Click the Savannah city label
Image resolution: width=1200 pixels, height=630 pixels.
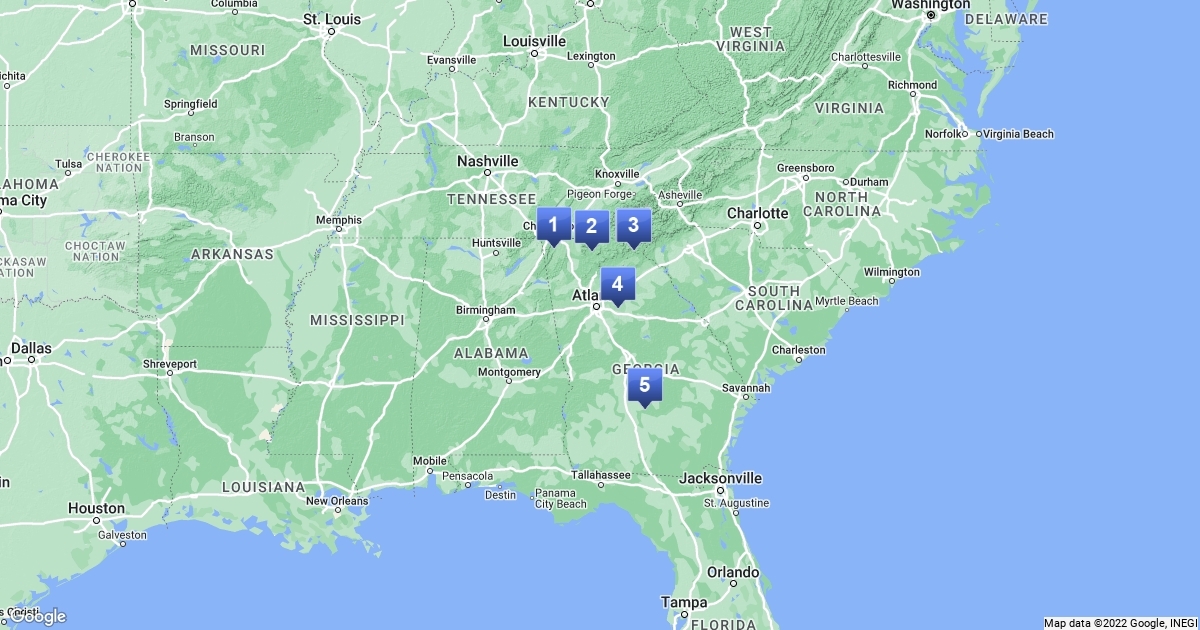point(748,387)
